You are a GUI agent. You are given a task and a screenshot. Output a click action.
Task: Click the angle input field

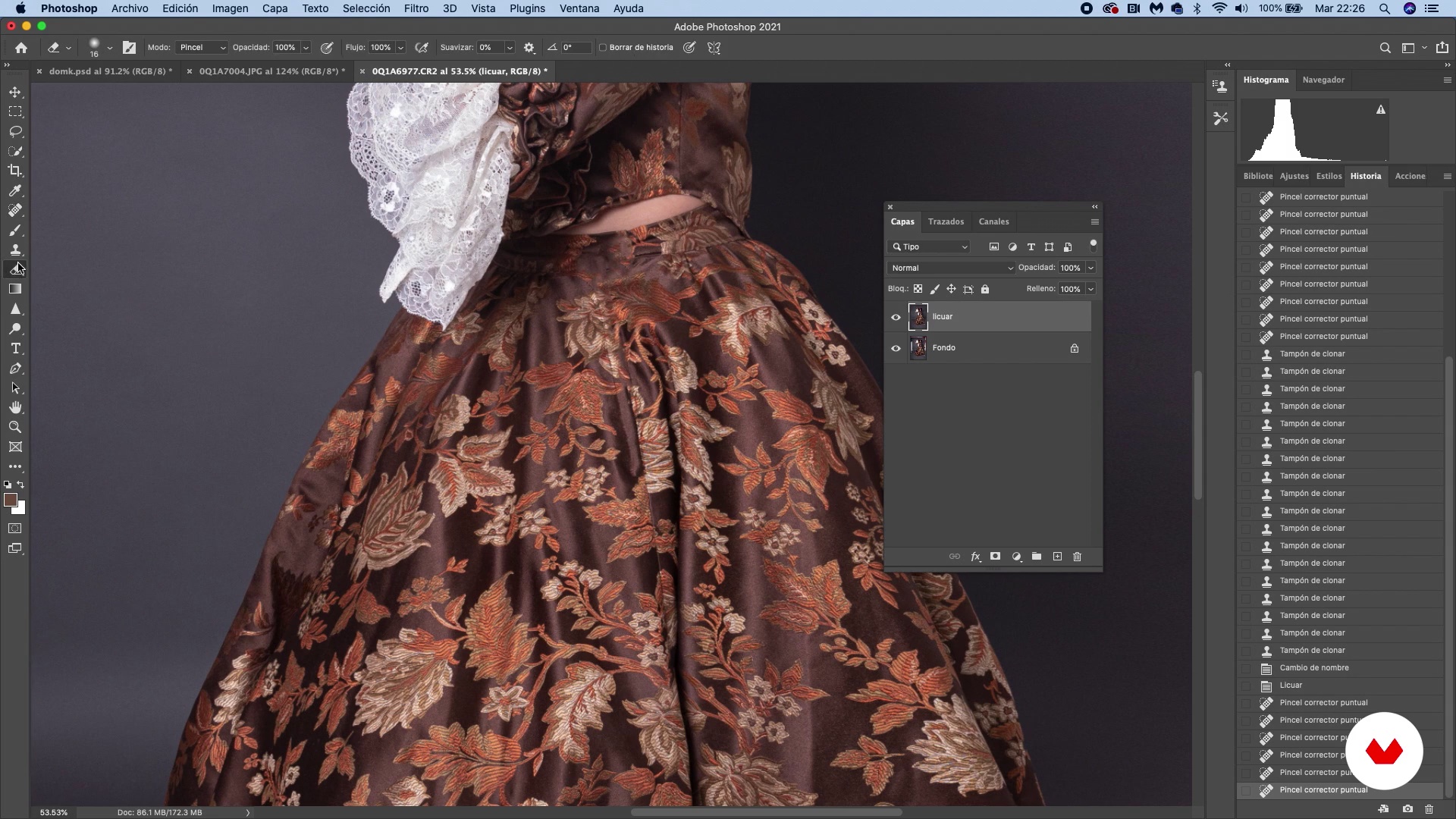coord(576,48)
